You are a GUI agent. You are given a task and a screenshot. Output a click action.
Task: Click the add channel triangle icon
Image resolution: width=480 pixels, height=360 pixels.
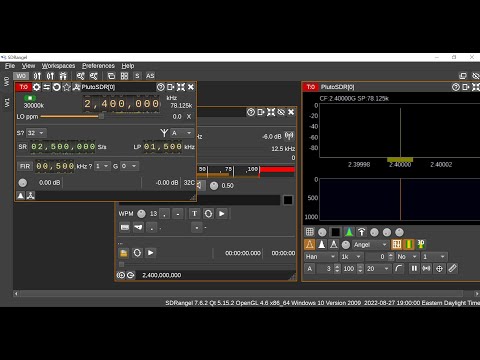pos(21,195)
